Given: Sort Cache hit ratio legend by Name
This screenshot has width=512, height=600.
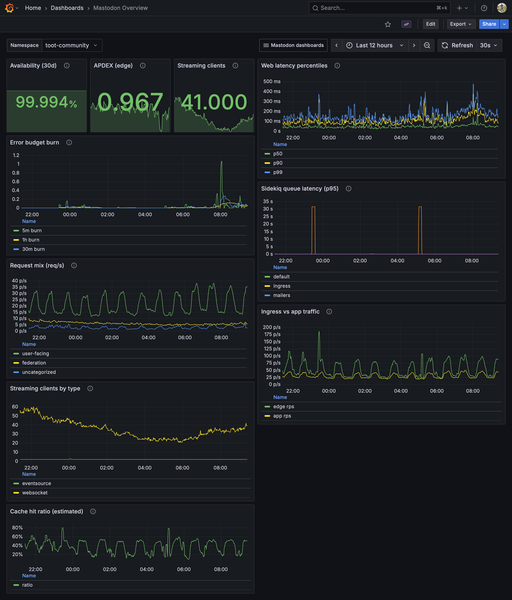Looking at the screenshot, I should coord(29,576).
